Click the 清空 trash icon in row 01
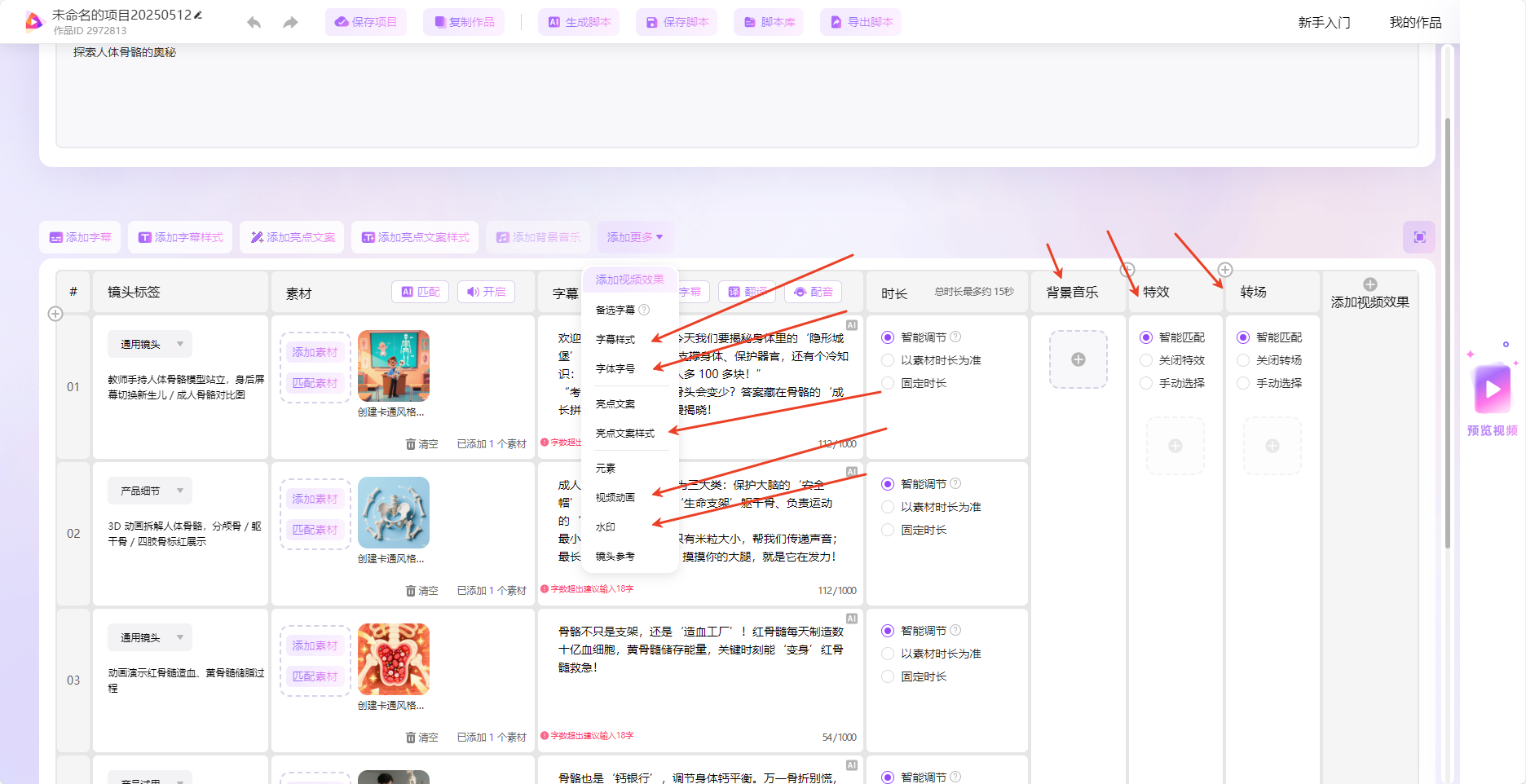This screenshot has height=784, width=1526. point(412,444)
